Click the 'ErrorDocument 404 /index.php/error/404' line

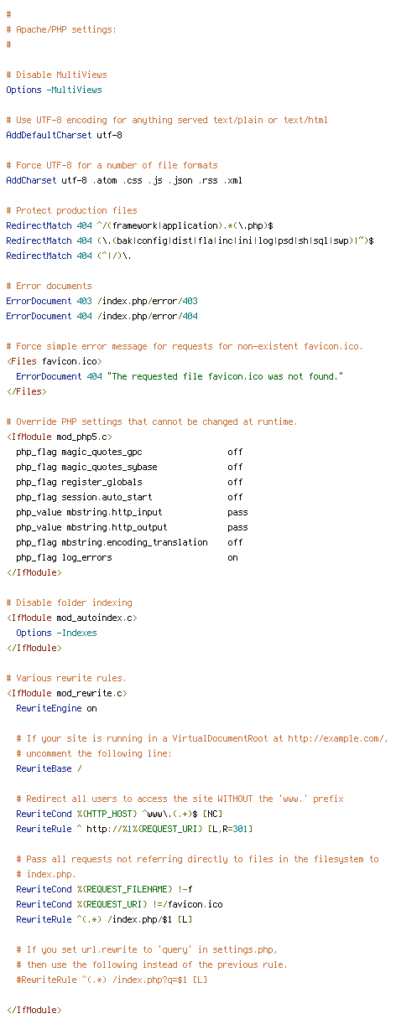click(x=102, y=316)
